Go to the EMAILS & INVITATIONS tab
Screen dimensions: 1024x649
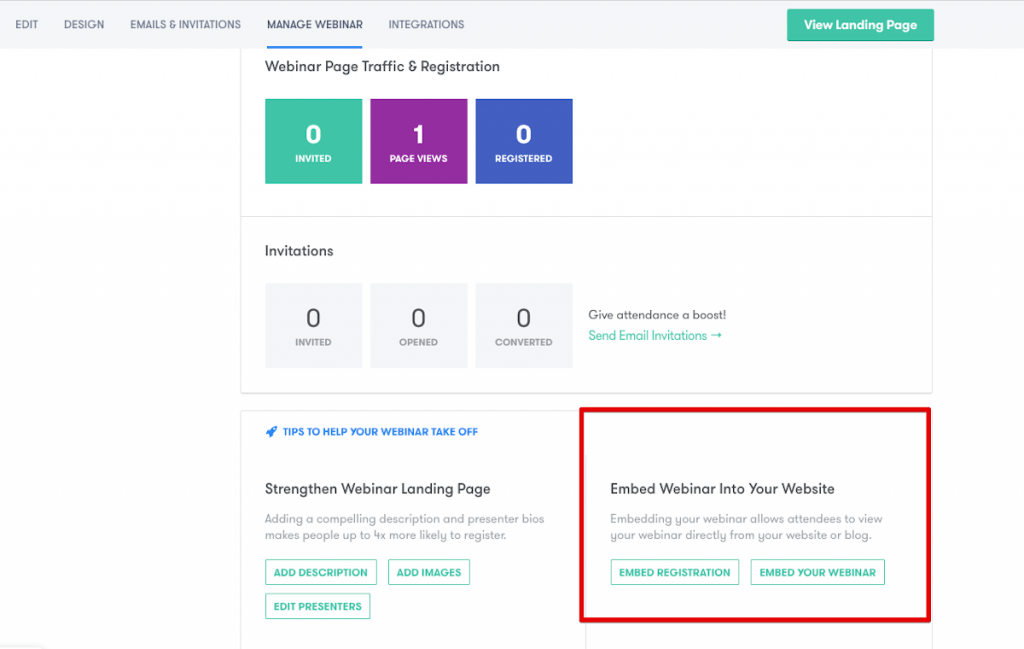click(184, 24)
